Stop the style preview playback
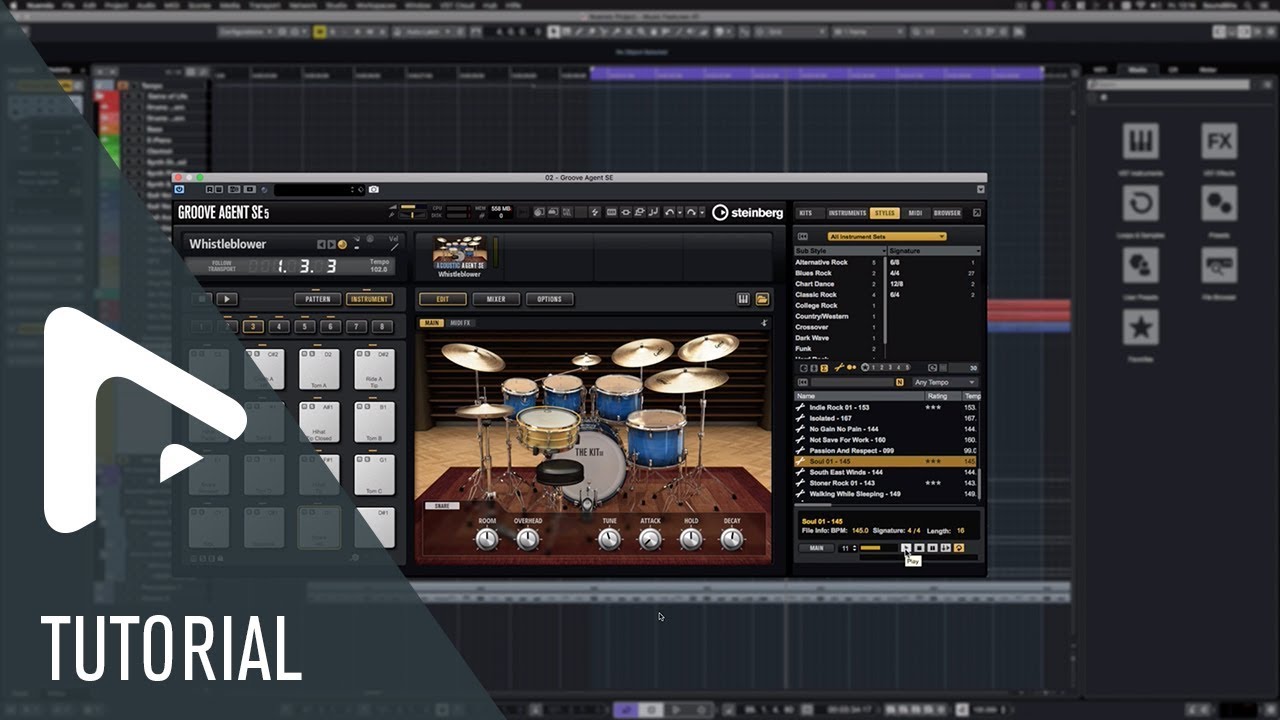This screenshot has height=720, width=1280. point(919,548)
